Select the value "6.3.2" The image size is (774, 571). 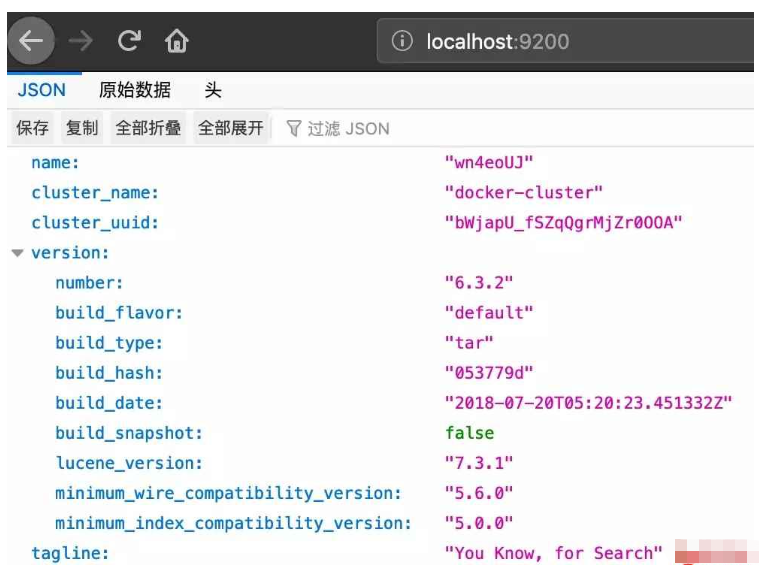tap(479, 283)
